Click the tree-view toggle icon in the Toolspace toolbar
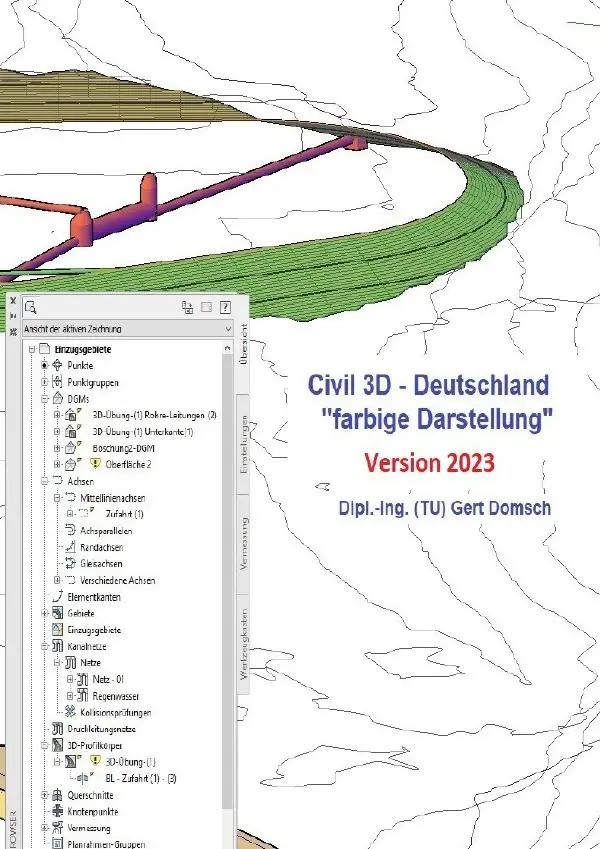Image resolution: width=600 pixels, height=849 pixels. (x=188, y=308)
